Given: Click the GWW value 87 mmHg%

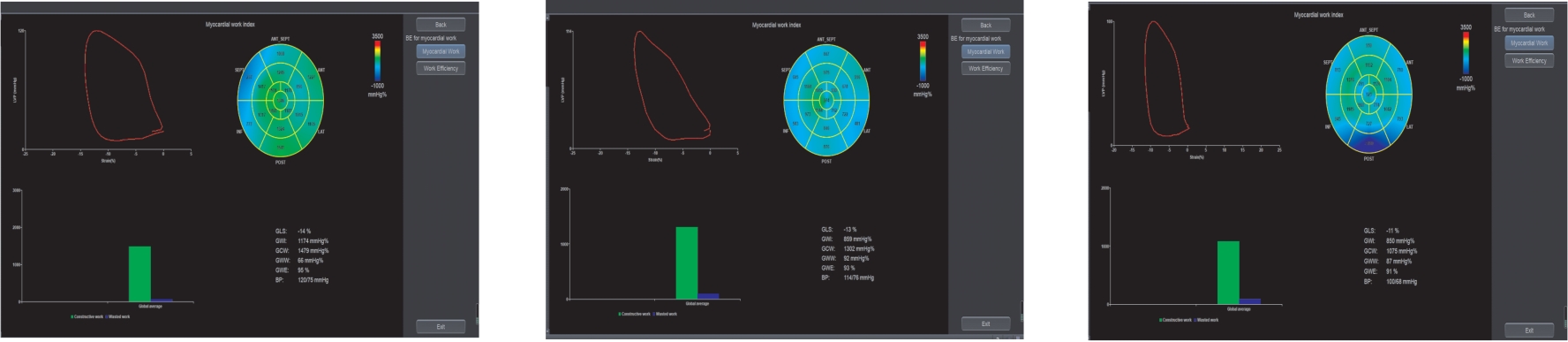Looking at the screenshot, I should [1398, 262].
